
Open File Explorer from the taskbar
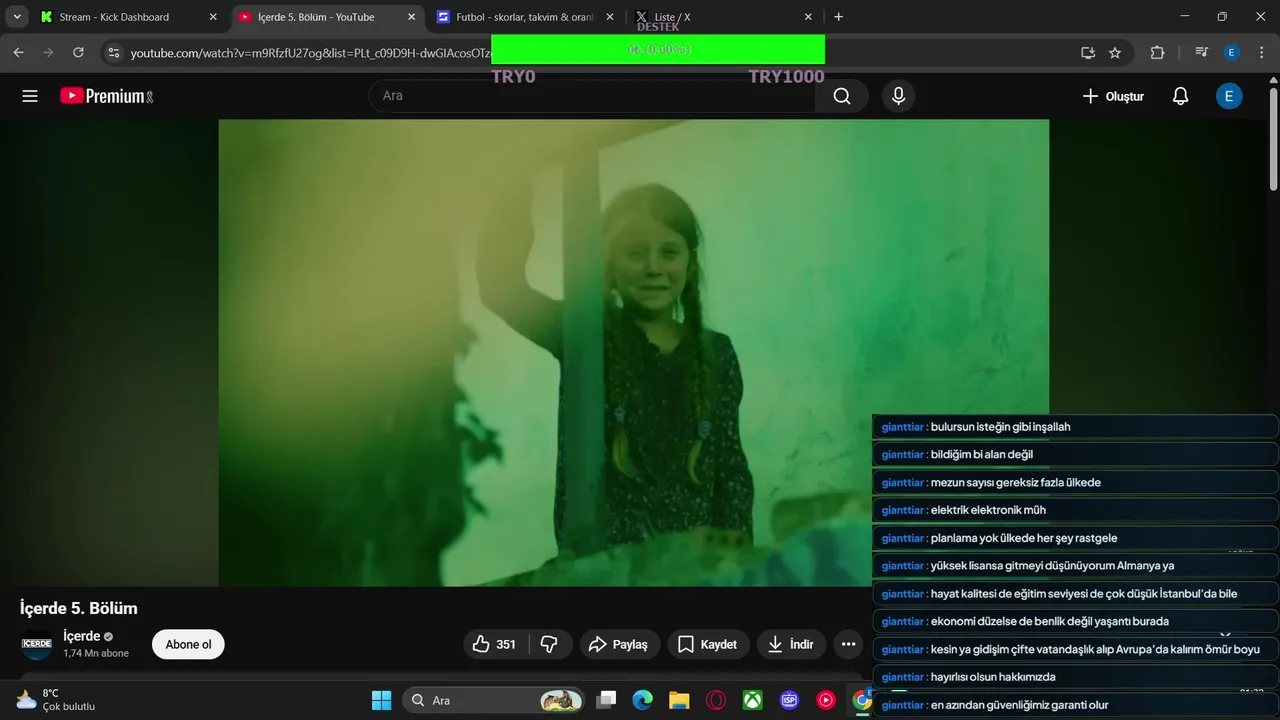[x=679, y=700]
